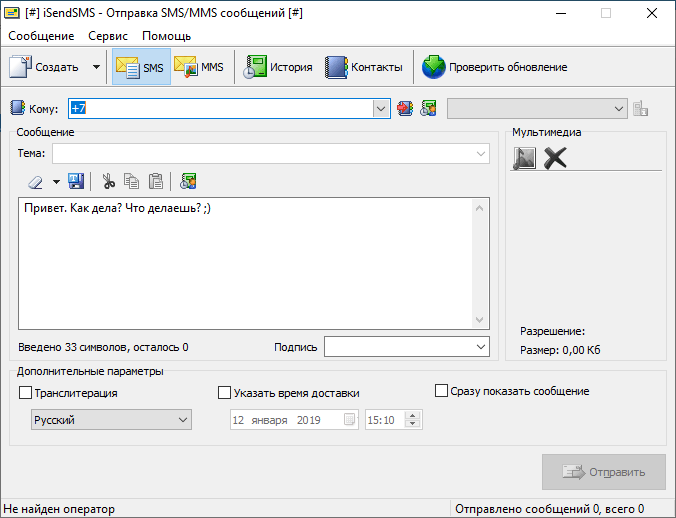
Task: Open the Помощь menu
Action: tap(166, 36)
